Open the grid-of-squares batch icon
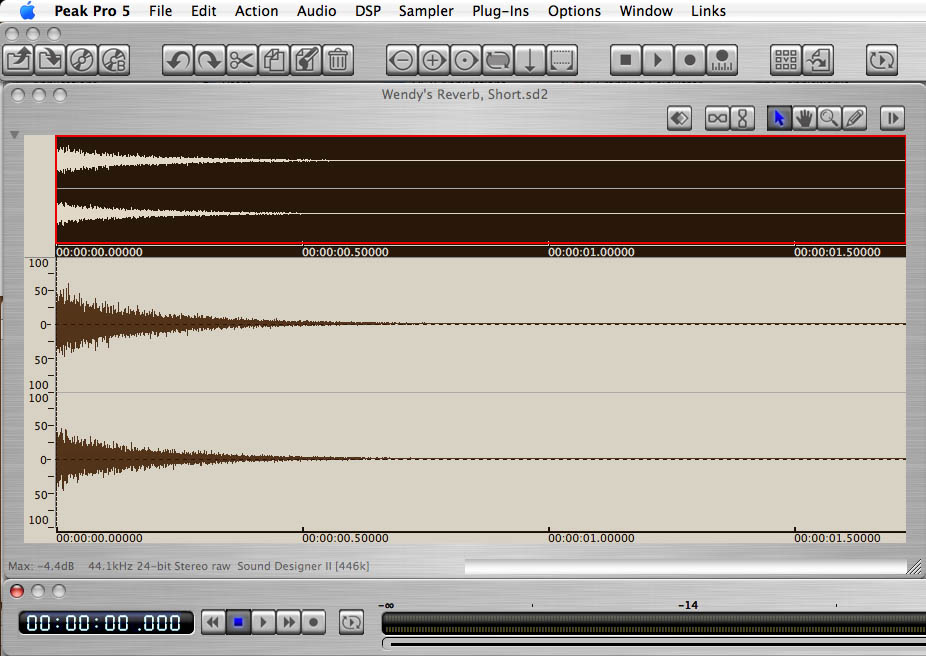 [785, 60]
